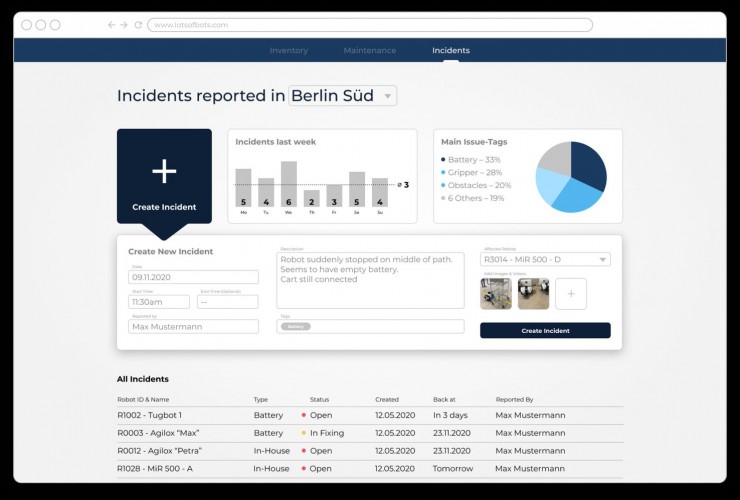Click the Start Time field 11:30am
740x500 pixels.
pos(158,301)
